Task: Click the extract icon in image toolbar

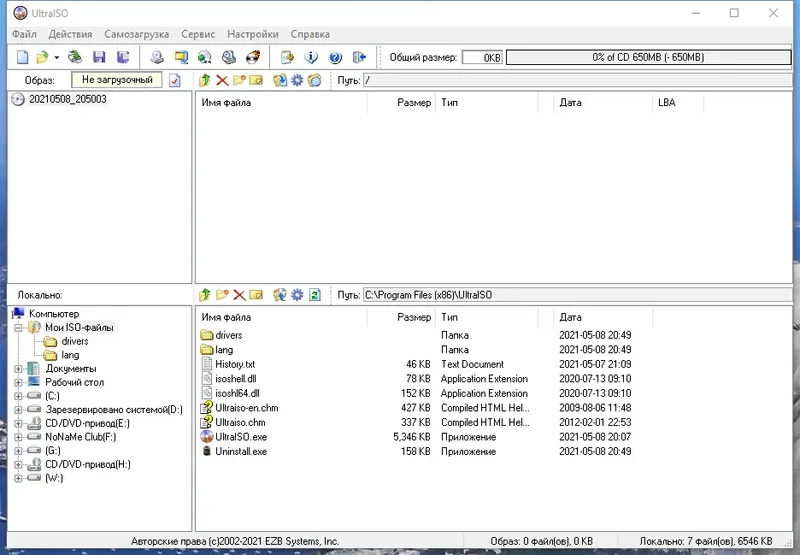Action: coord(280,80)
